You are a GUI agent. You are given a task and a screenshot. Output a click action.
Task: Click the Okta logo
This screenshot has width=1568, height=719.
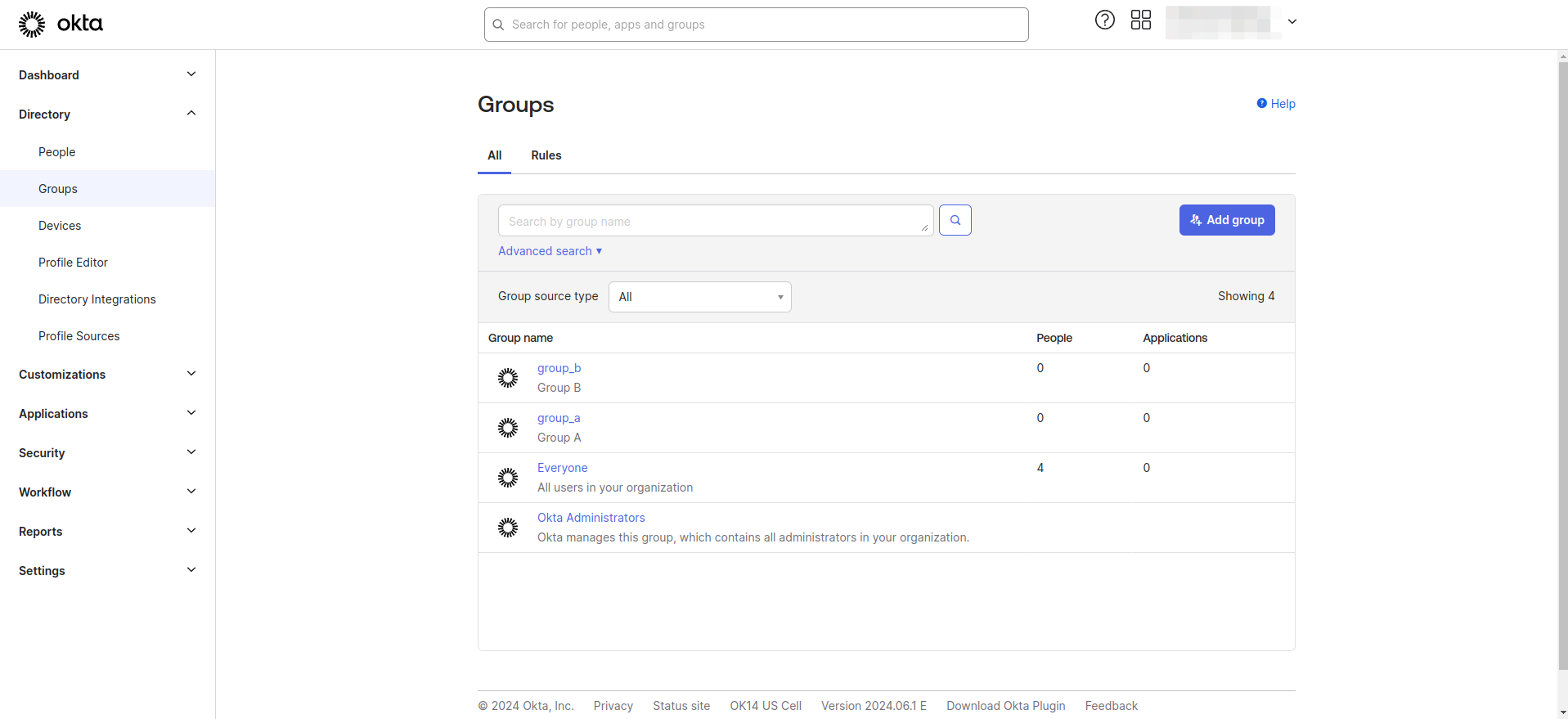61,25
